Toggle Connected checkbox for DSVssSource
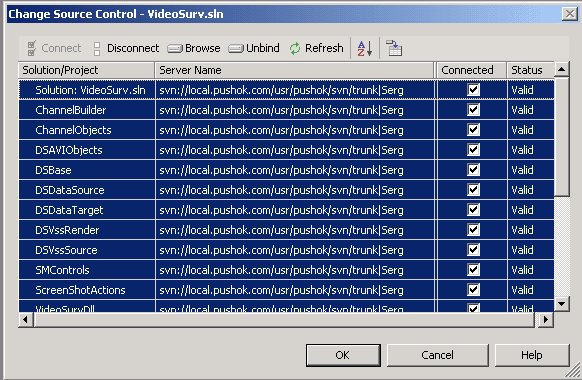Image resolution: width=582 pixels, height=380 pixels. [x=473, y=250]
